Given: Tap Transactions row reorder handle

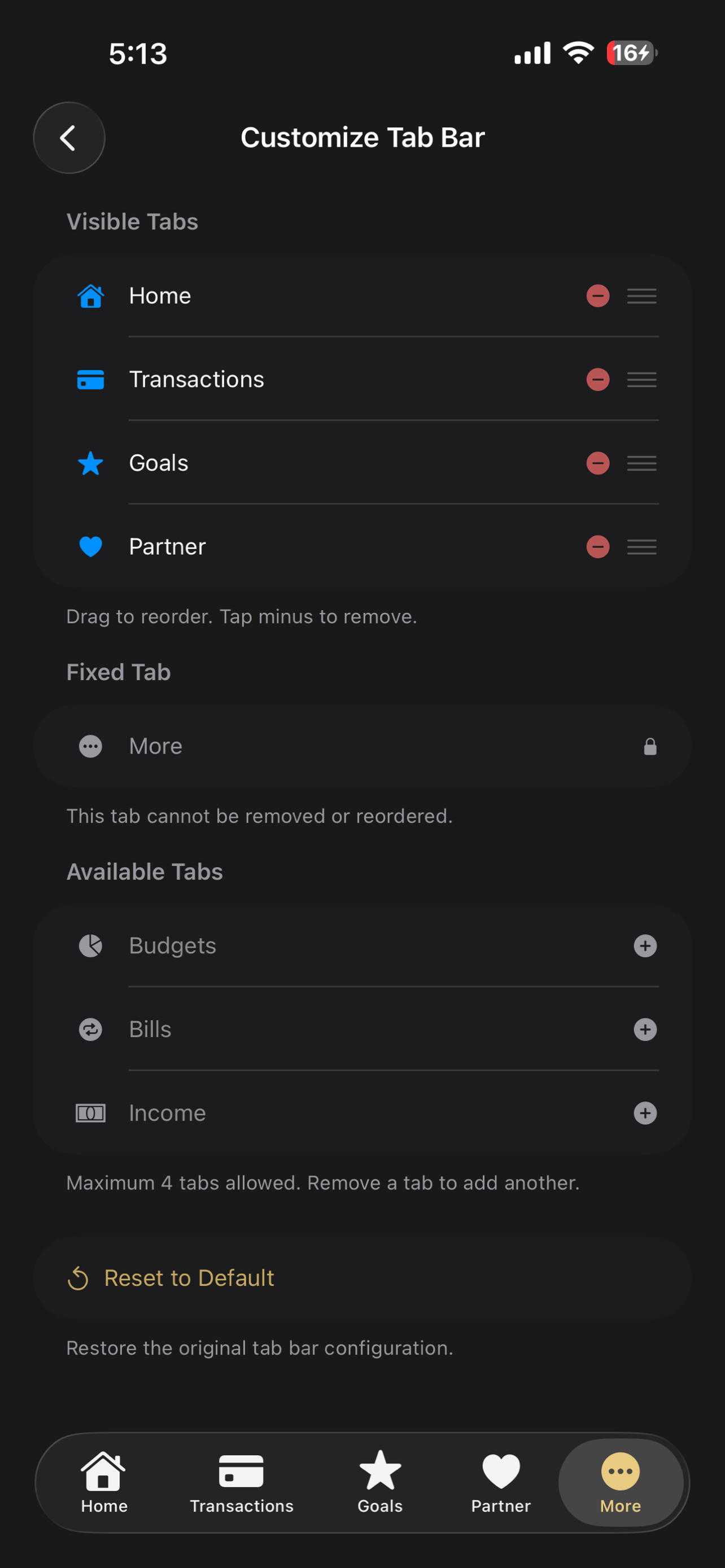Looking at the screenshot, I should [641, 380].
